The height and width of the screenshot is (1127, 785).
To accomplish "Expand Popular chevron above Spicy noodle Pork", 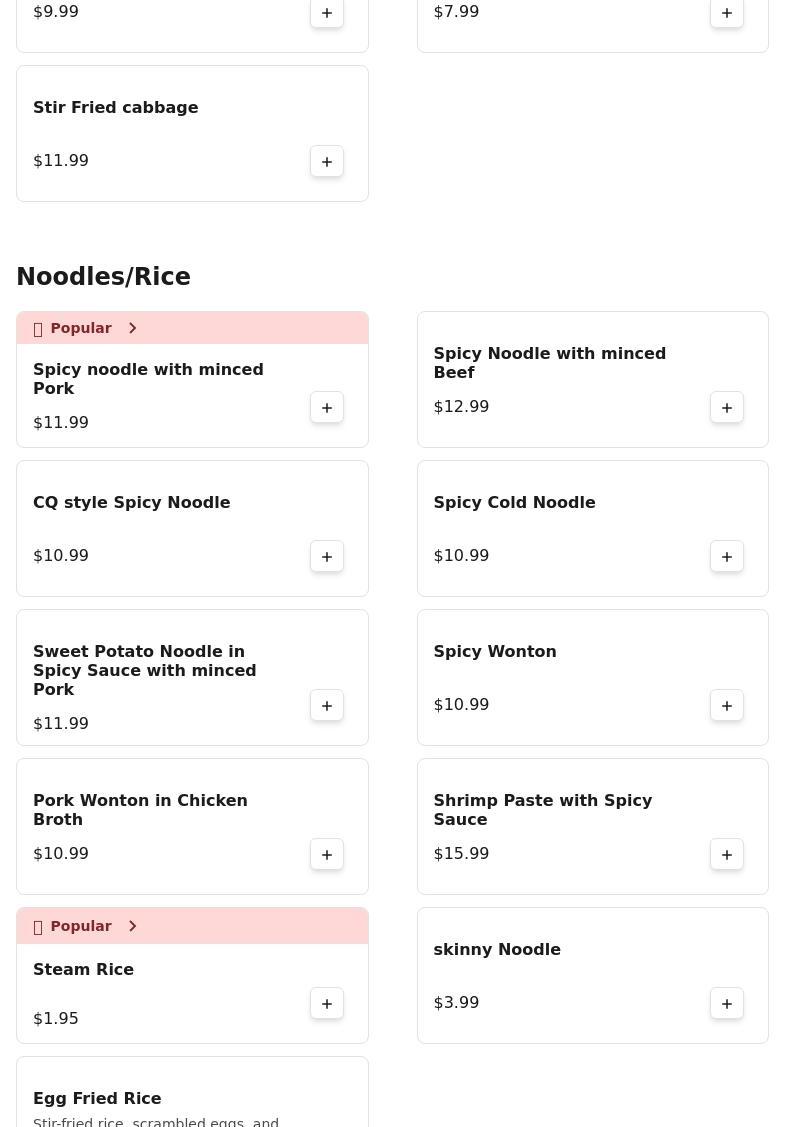I will point(132,328).
